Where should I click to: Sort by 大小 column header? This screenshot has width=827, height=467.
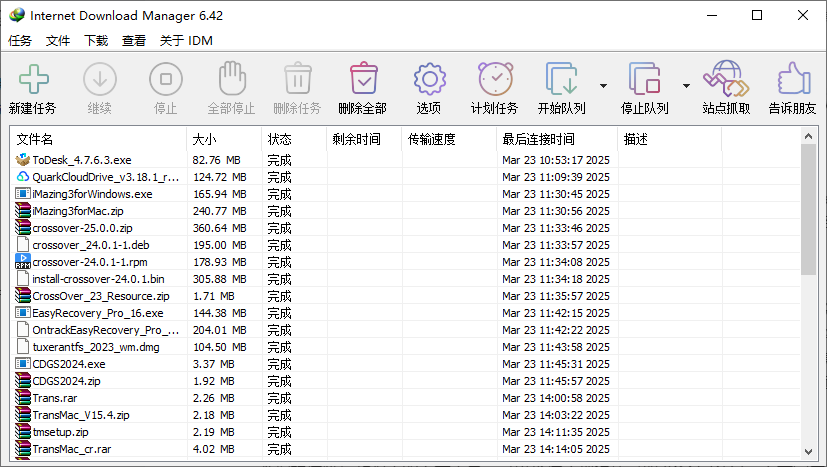pyautogui.click(x=224, y=139)
